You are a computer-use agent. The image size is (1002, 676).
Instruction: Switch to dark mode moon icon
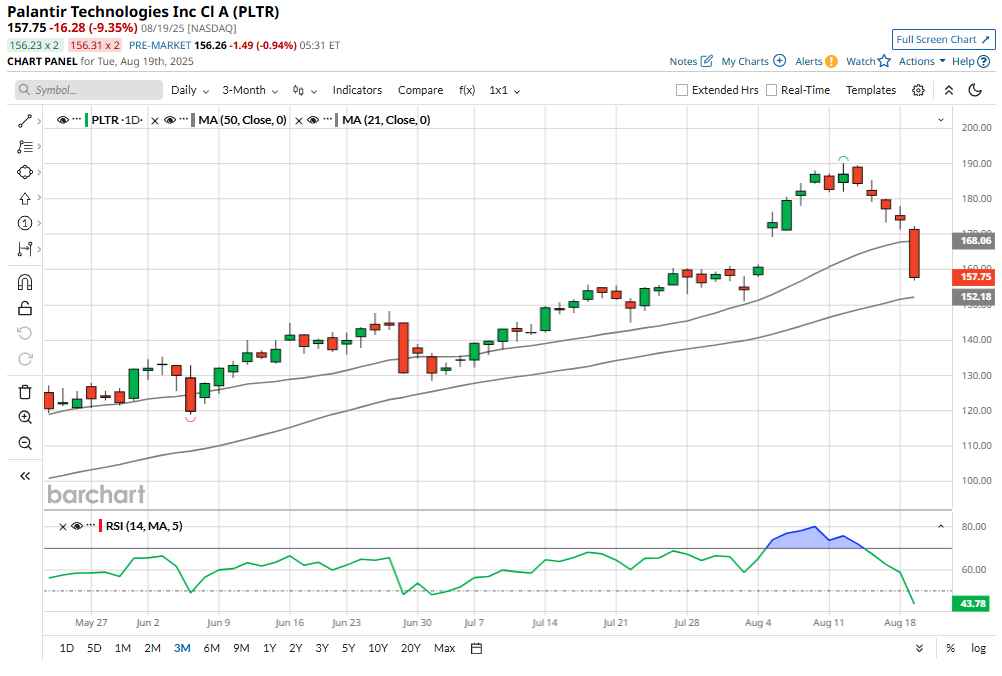pos(975,90)
